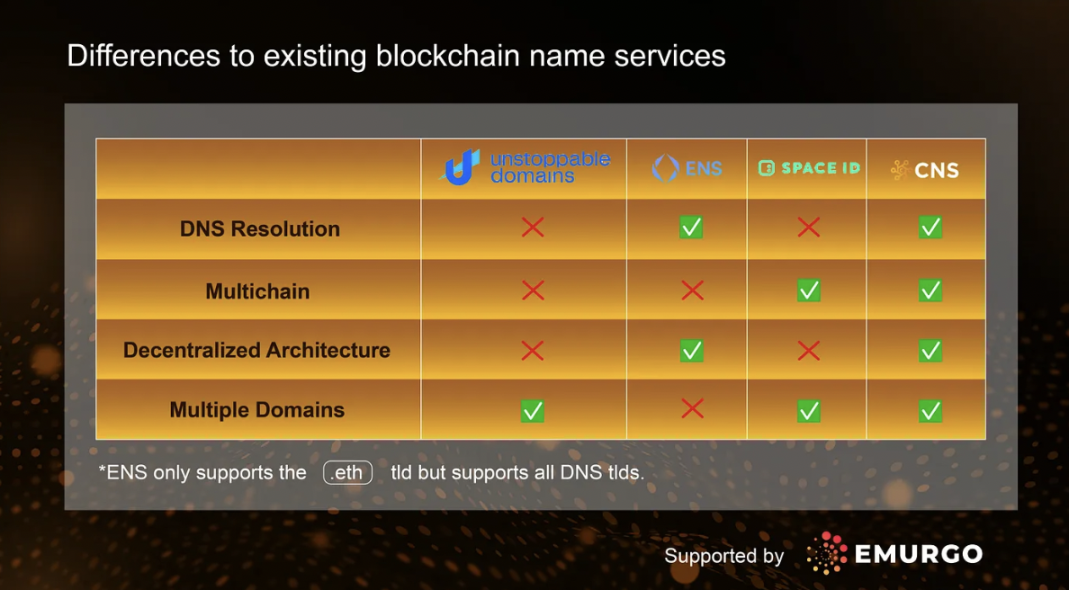Image resolution: width=1069 pixels, height=590 pixels.
Task: Click green check for CNS Multiple Domains
Action: (x=930, y=411)
